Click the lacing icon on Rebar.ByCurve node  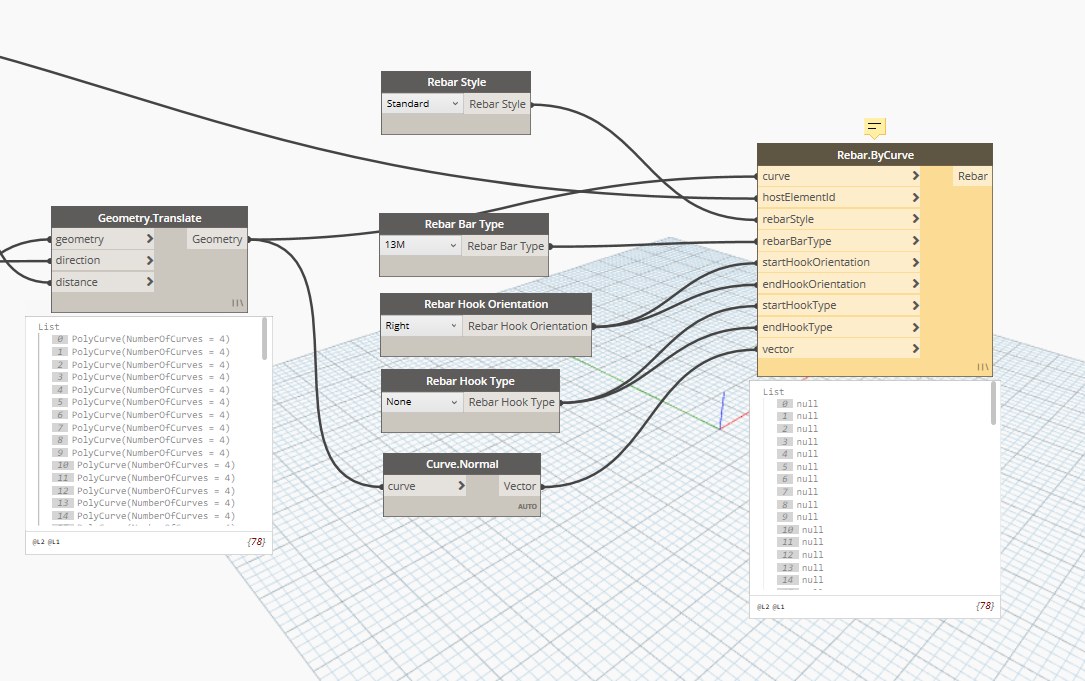983,367
